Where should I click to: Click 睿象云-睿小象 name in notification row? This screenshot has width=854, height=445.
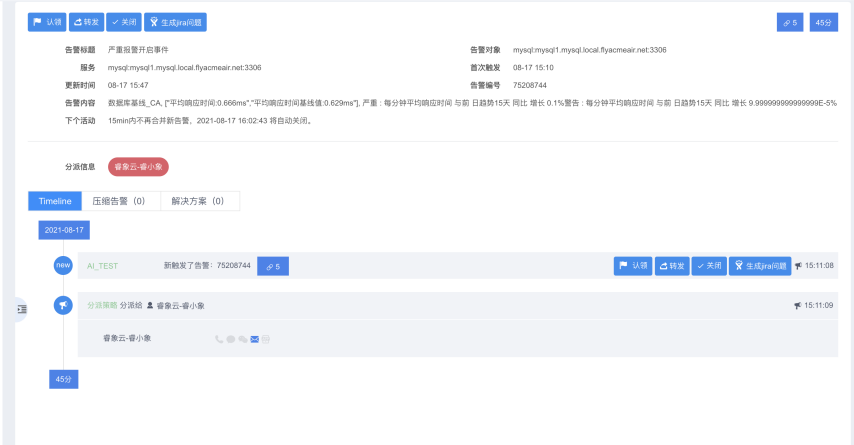point(127,338)
